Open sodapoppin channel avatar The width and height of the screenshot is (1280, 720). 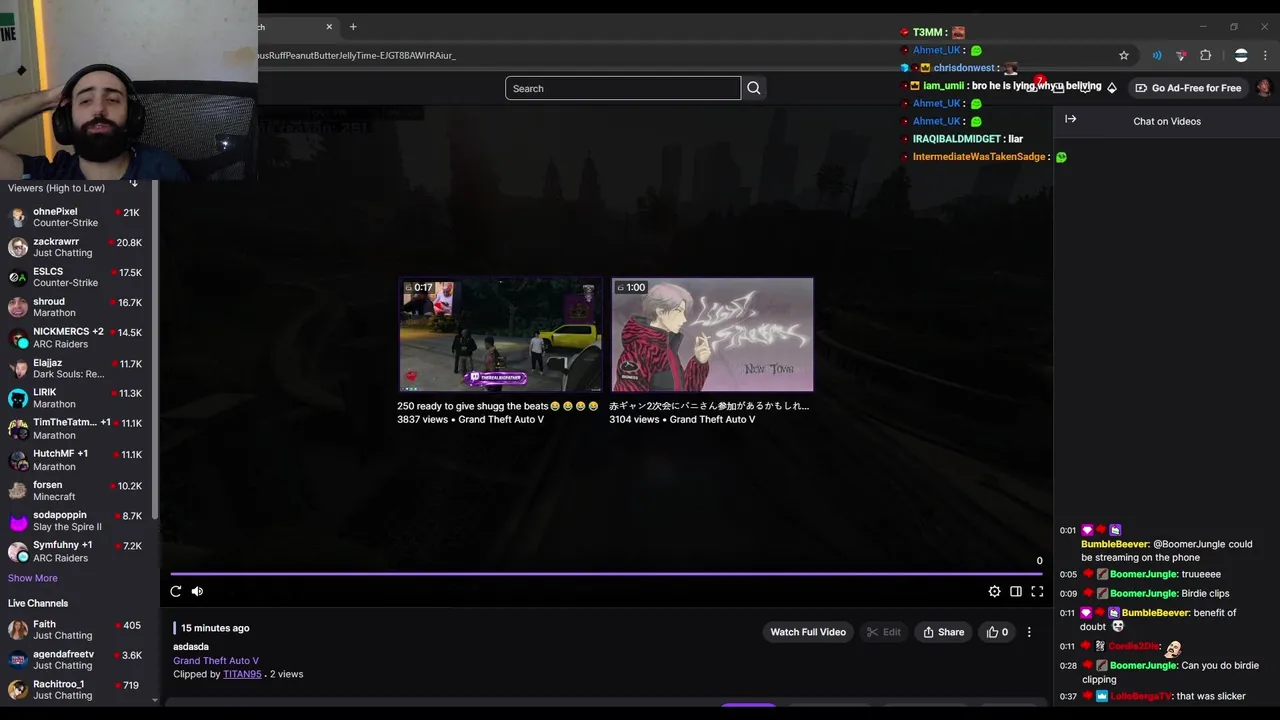click(18, 521)
